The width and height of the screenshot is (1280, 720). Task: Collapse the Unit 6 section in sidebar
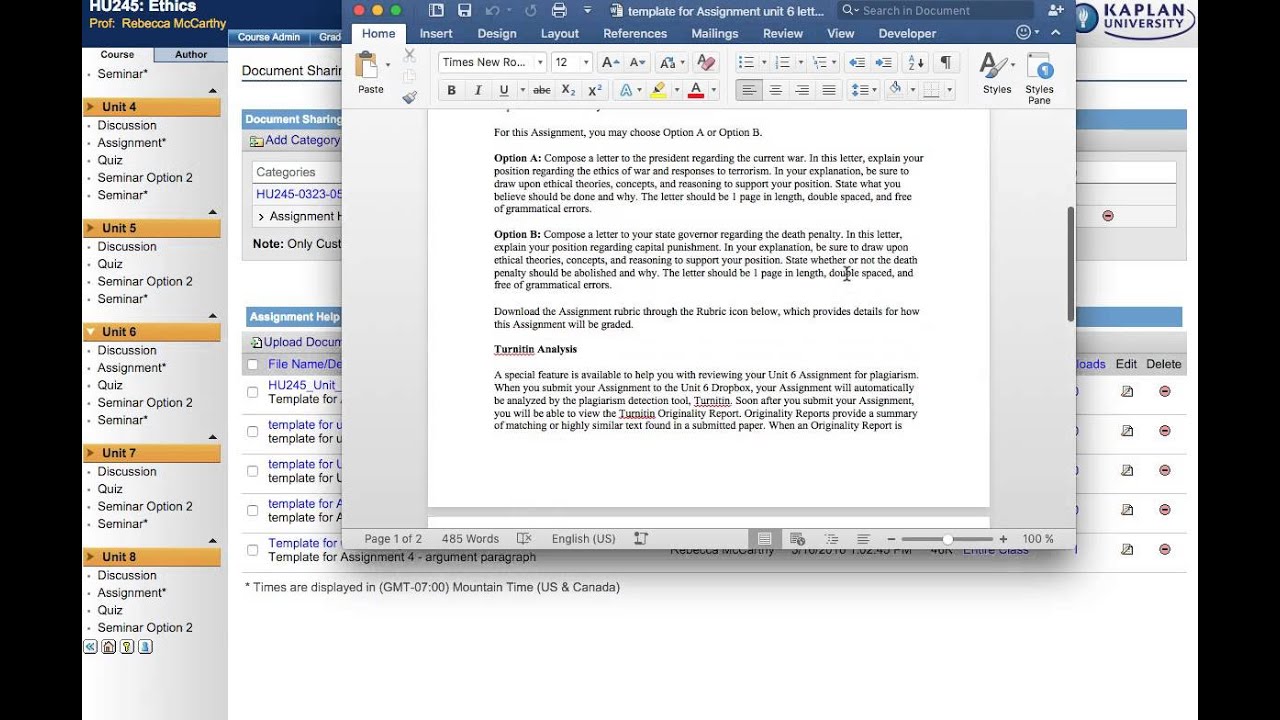click(91, 332)
